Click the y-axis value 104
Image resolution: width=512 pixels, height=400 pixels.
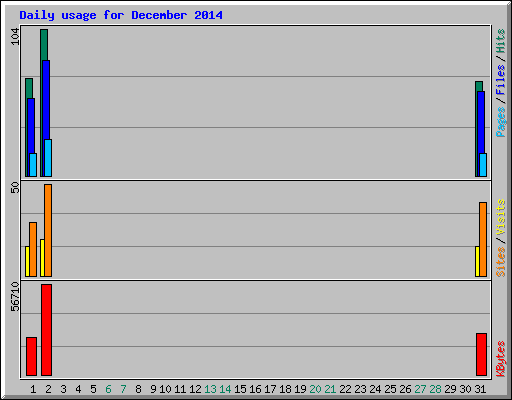click(x=15, y=36)
